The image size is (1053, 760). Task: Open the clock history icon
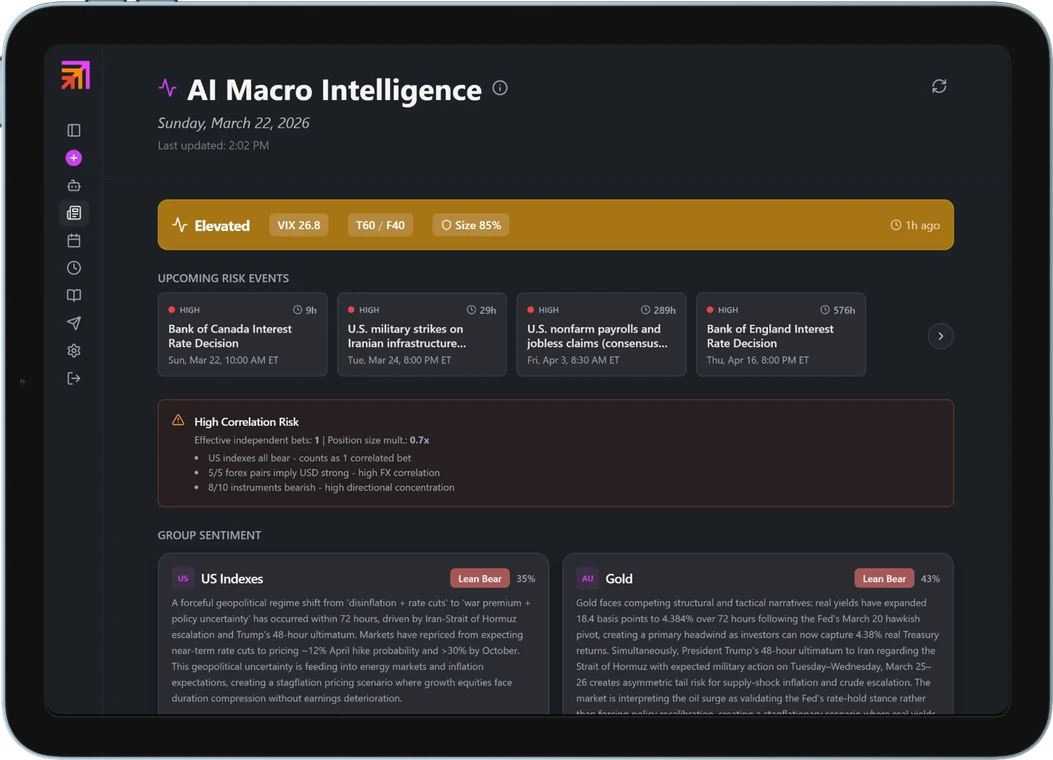point(74,268)
